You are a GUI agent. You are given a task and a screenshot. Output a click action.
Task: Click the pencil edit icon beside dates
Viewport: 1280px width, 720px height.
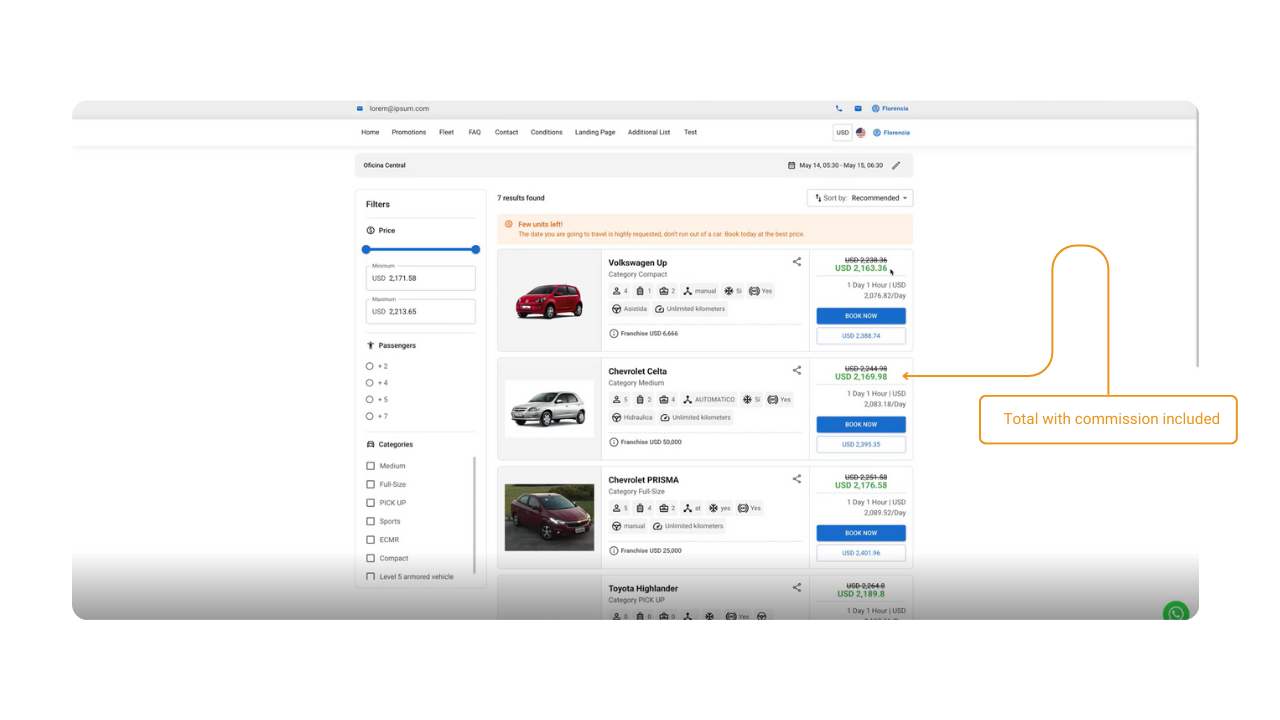click(x=896, y=166)
